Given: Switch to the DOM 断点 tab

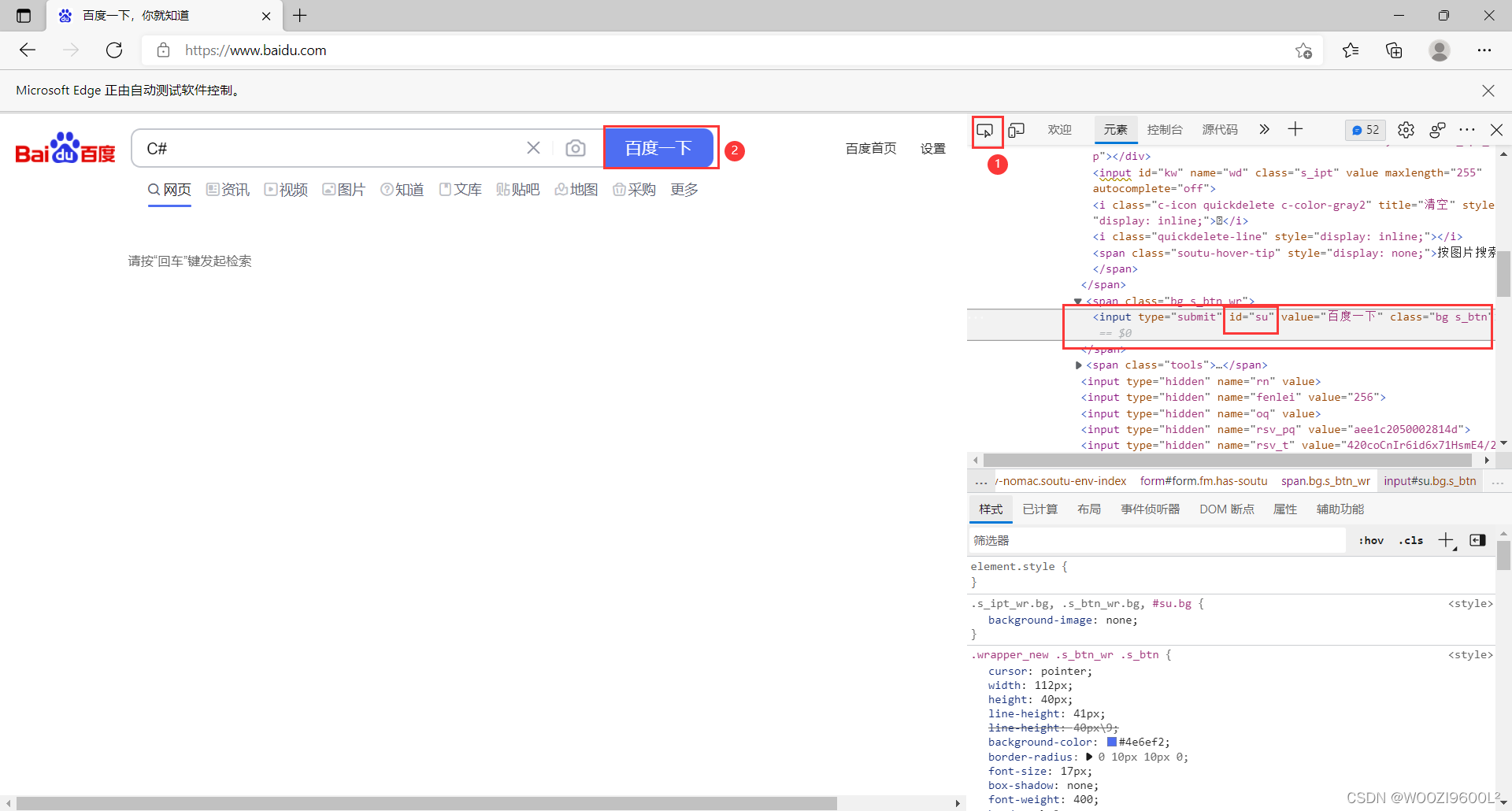Looking at the screenshot, I should 1227,509.
